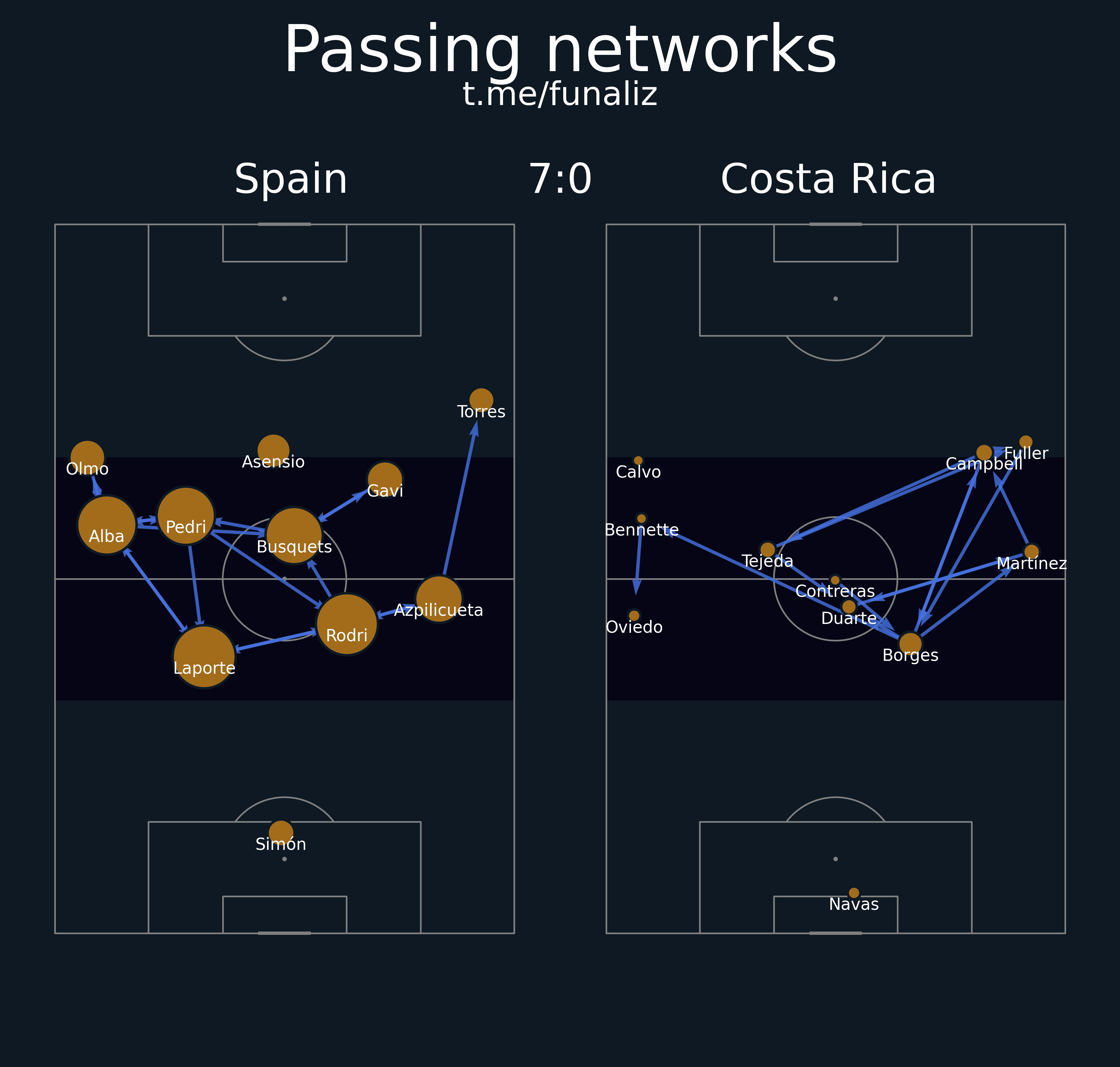The width and height of the screenshot is (1120, 1067).
Task: Click Torres's node near the right wing
Action: (481, 400)
